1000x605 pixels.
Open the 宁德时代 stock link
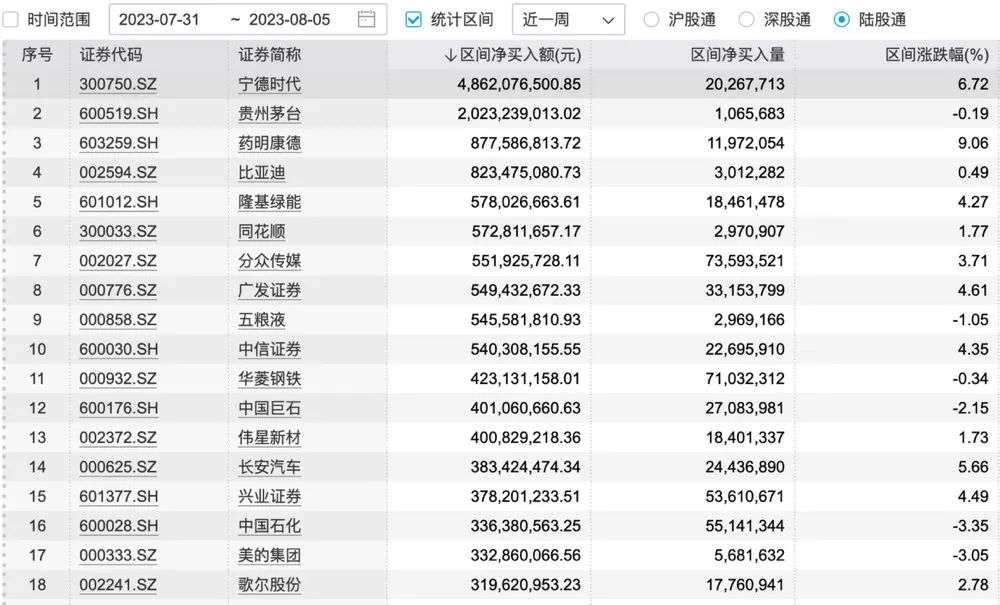(269, 84)
